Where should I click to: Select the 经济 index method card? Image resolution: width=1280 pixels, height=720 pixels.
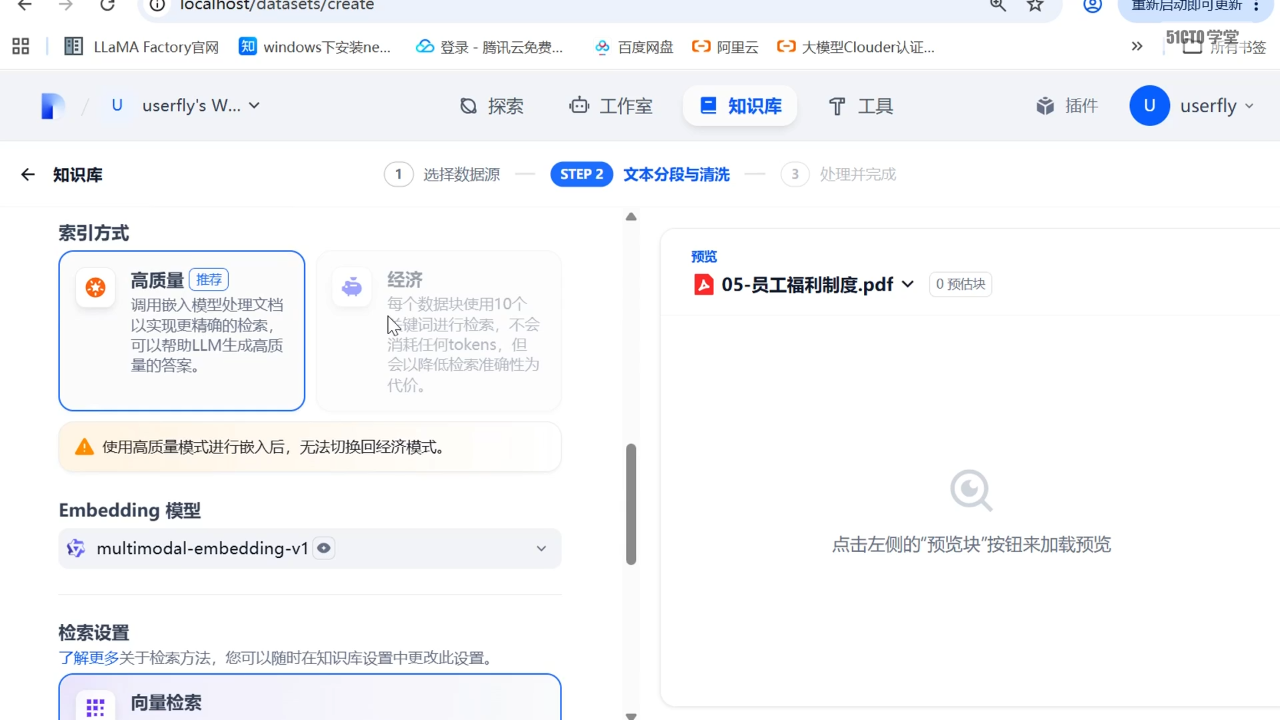[439, 331]
